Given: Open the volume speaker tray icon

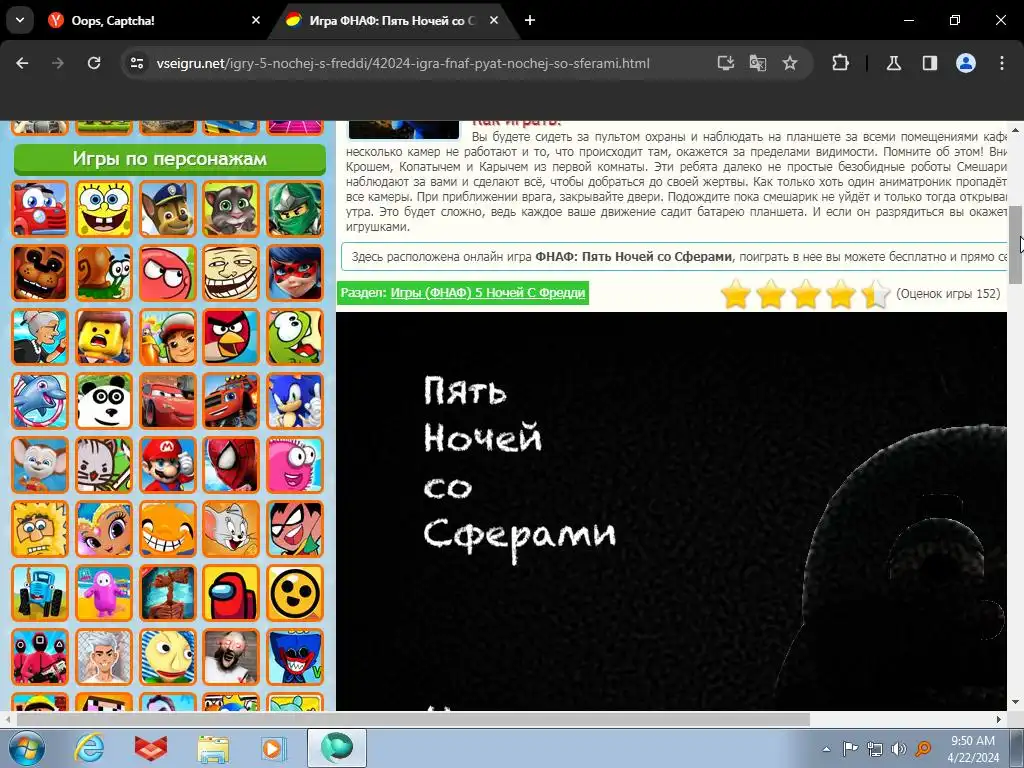Looking at the screenshot, I should click(899, 749).
